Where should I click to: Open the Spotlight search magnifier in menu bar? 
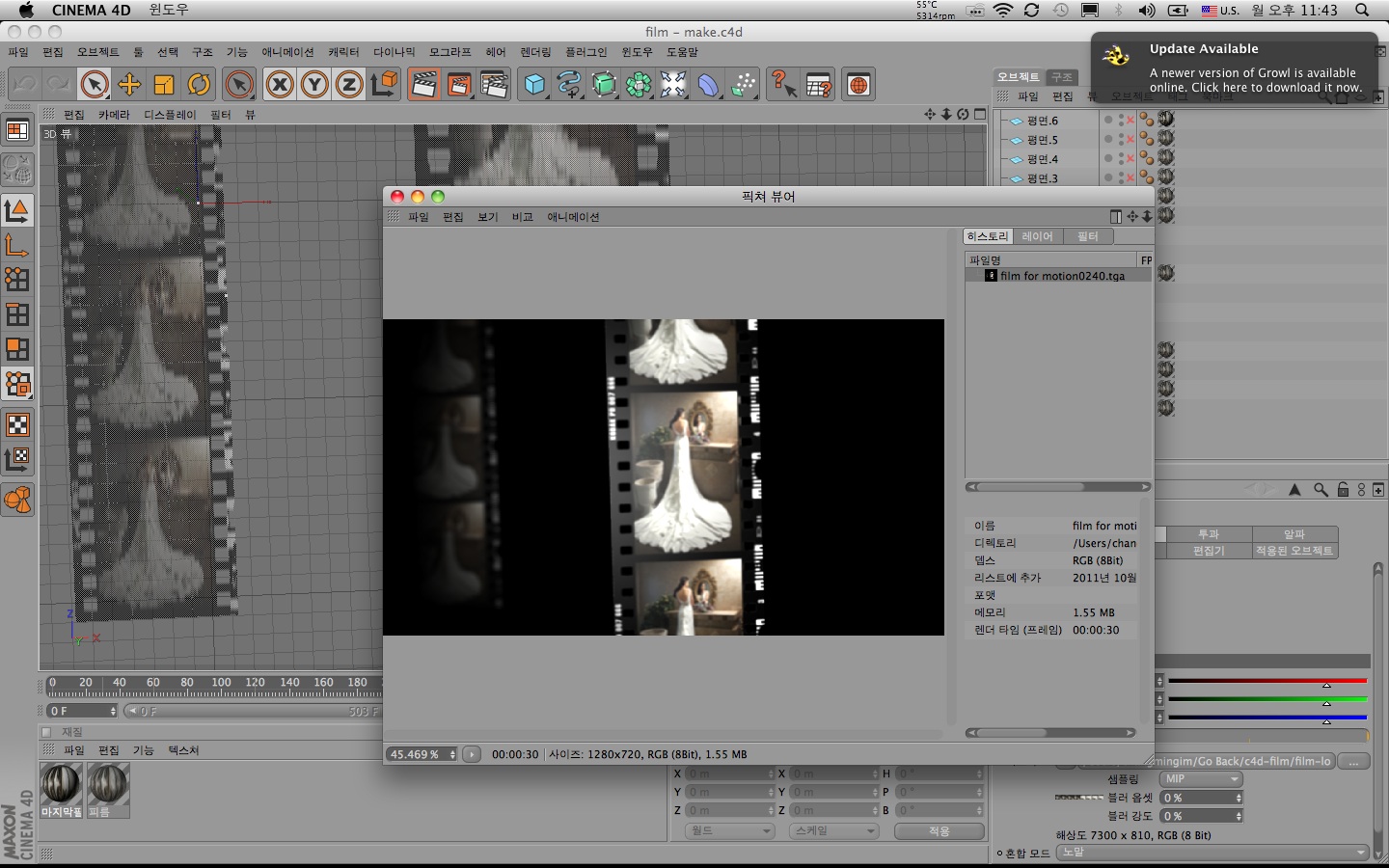pyautogui.click(x=1362, y=11)
